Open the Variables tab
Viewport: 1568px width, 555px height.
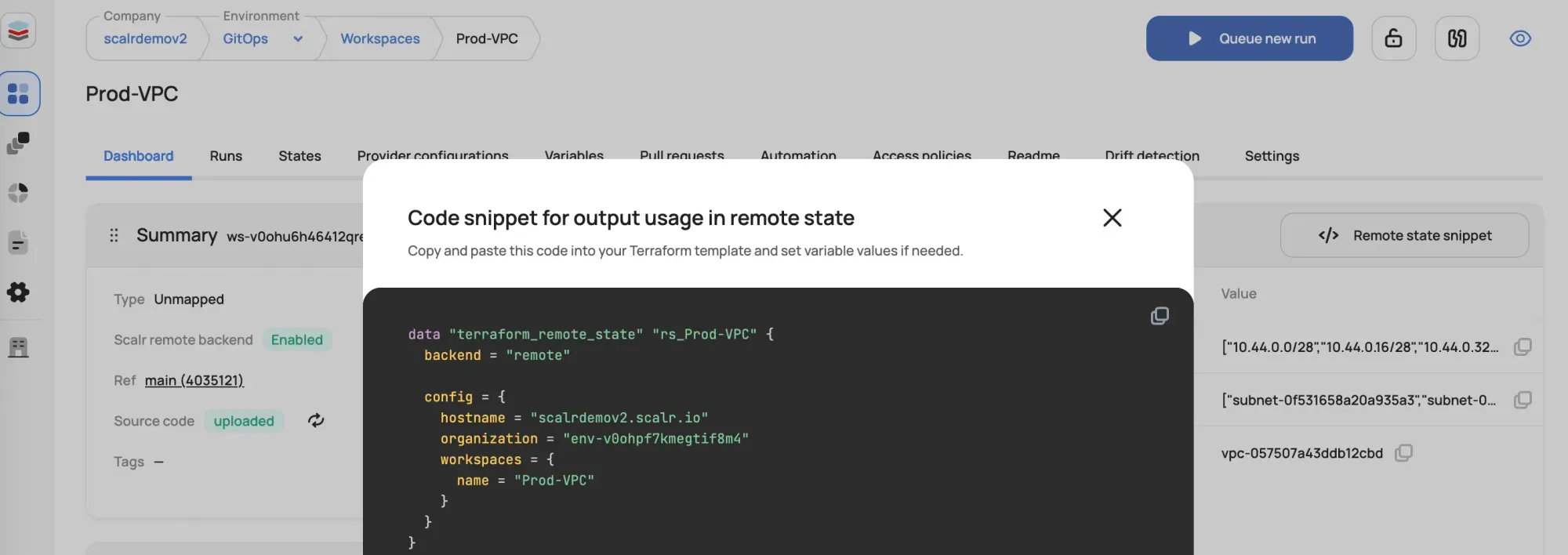point(574,154)
